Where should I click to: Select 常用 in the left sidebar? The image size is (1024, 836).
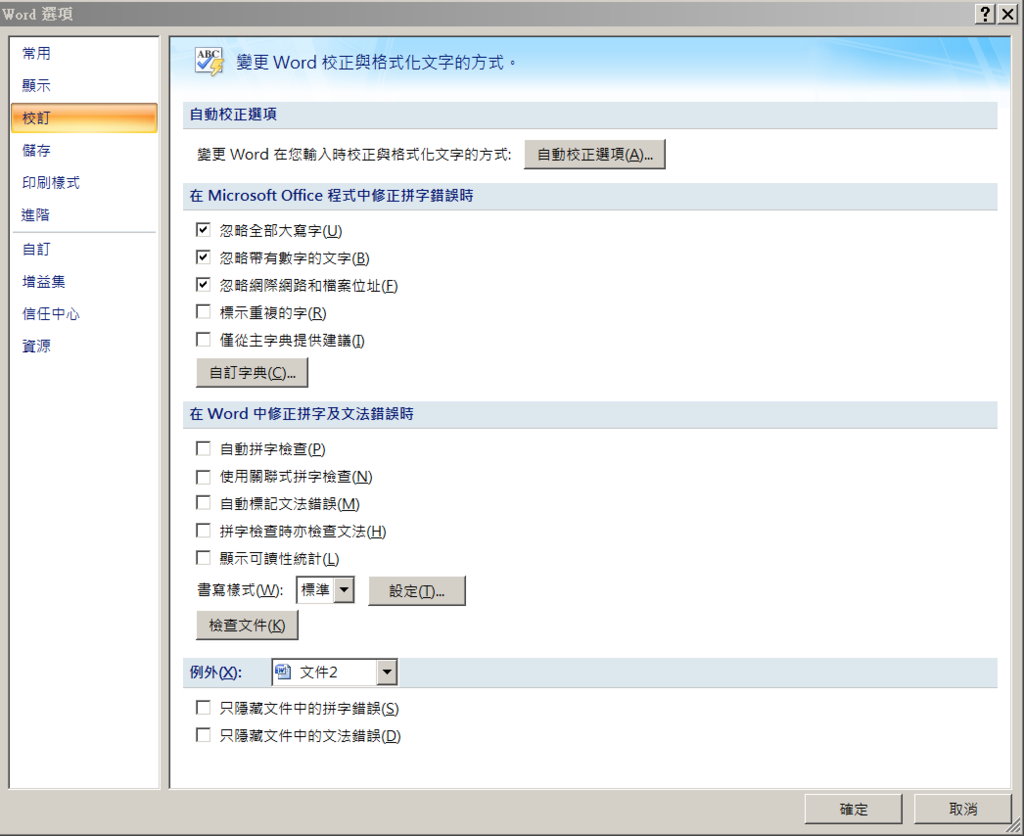pos(37,54)
